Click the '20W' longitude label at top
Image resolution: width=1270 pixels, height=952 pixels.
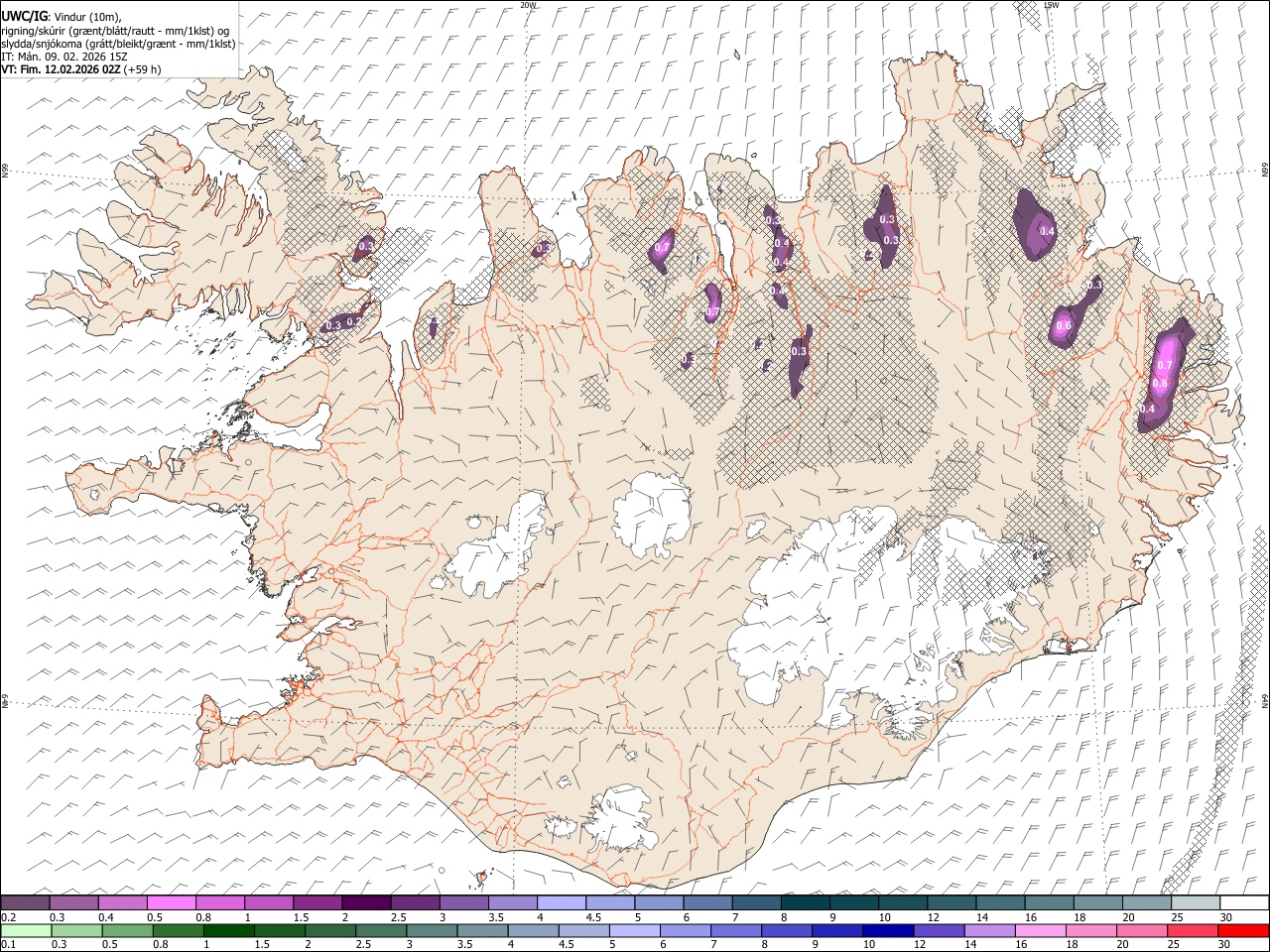pyautogui.click(x=529, y=5)
